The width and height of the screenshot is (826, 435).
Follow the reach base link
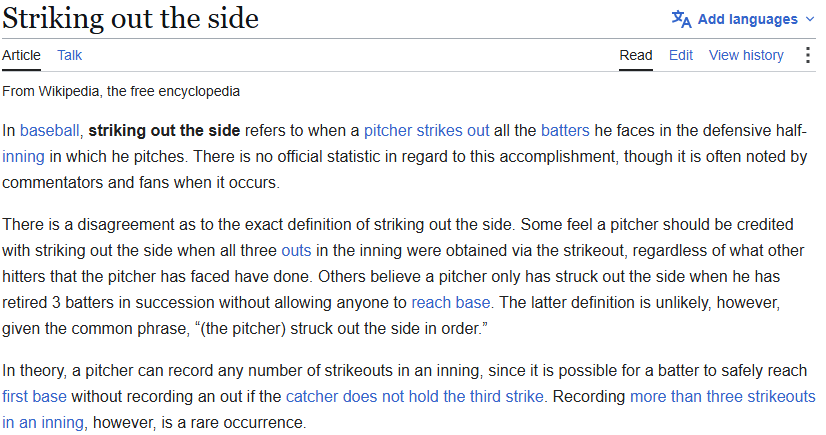tap(450, 302)
